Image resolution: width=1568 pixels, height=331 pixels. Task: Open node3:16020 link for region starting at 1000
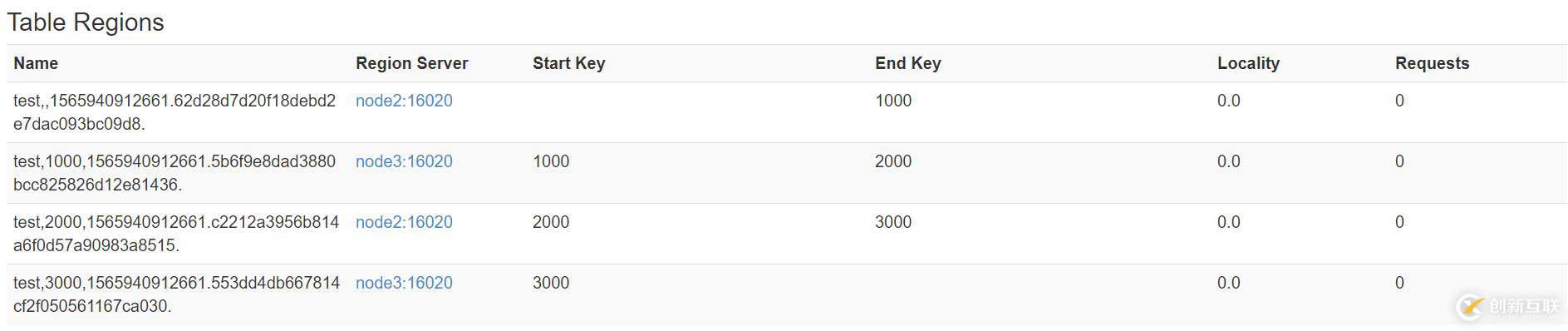click(404, 161)
